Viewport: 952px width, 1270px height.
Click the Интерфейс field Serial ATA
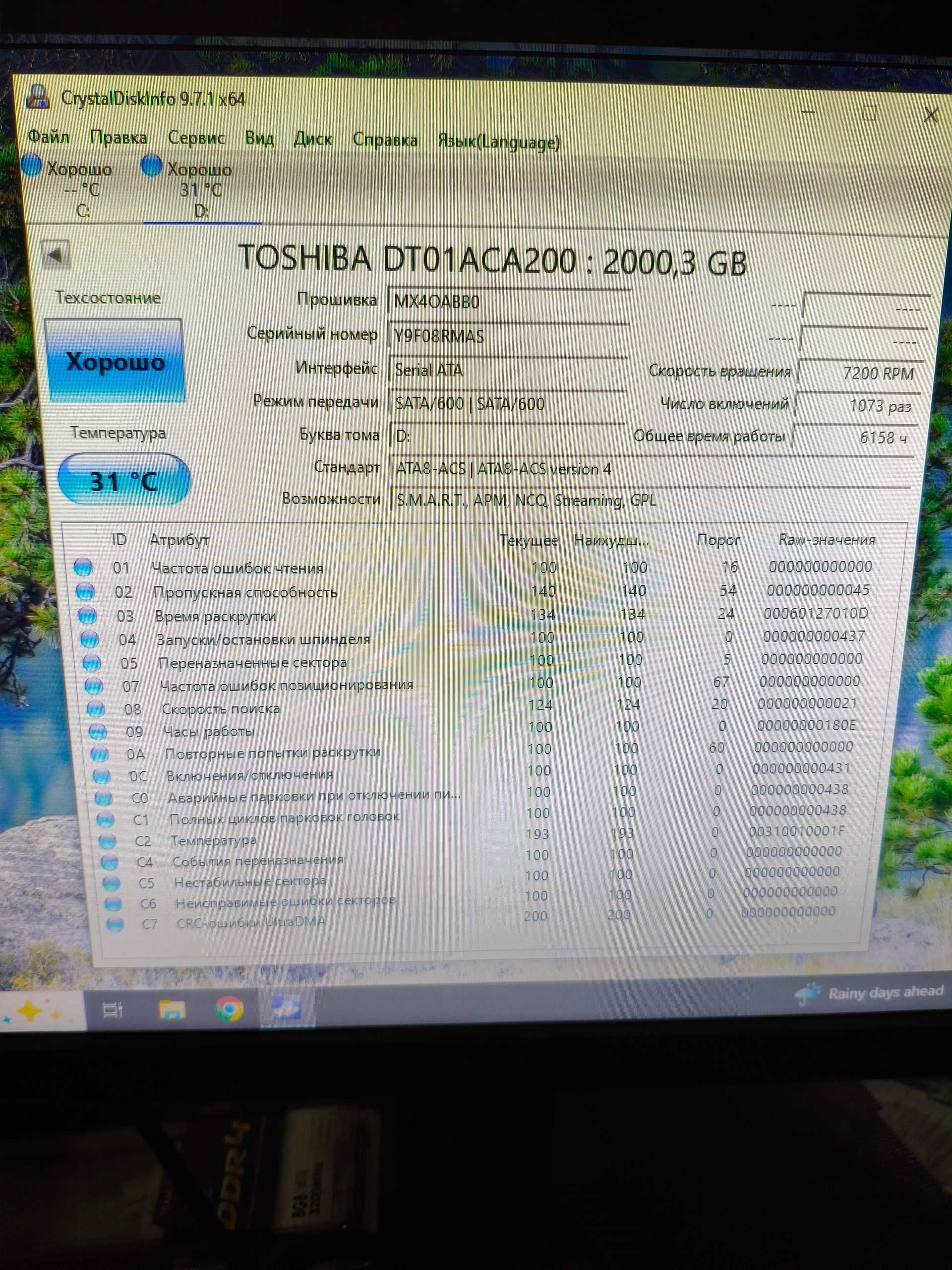507,370
